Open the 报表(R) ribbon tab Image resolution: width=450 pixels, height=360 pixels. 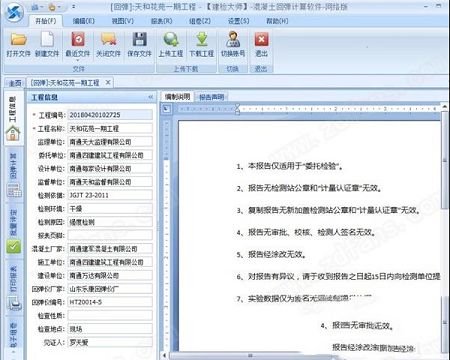click(x=161, y=21)
